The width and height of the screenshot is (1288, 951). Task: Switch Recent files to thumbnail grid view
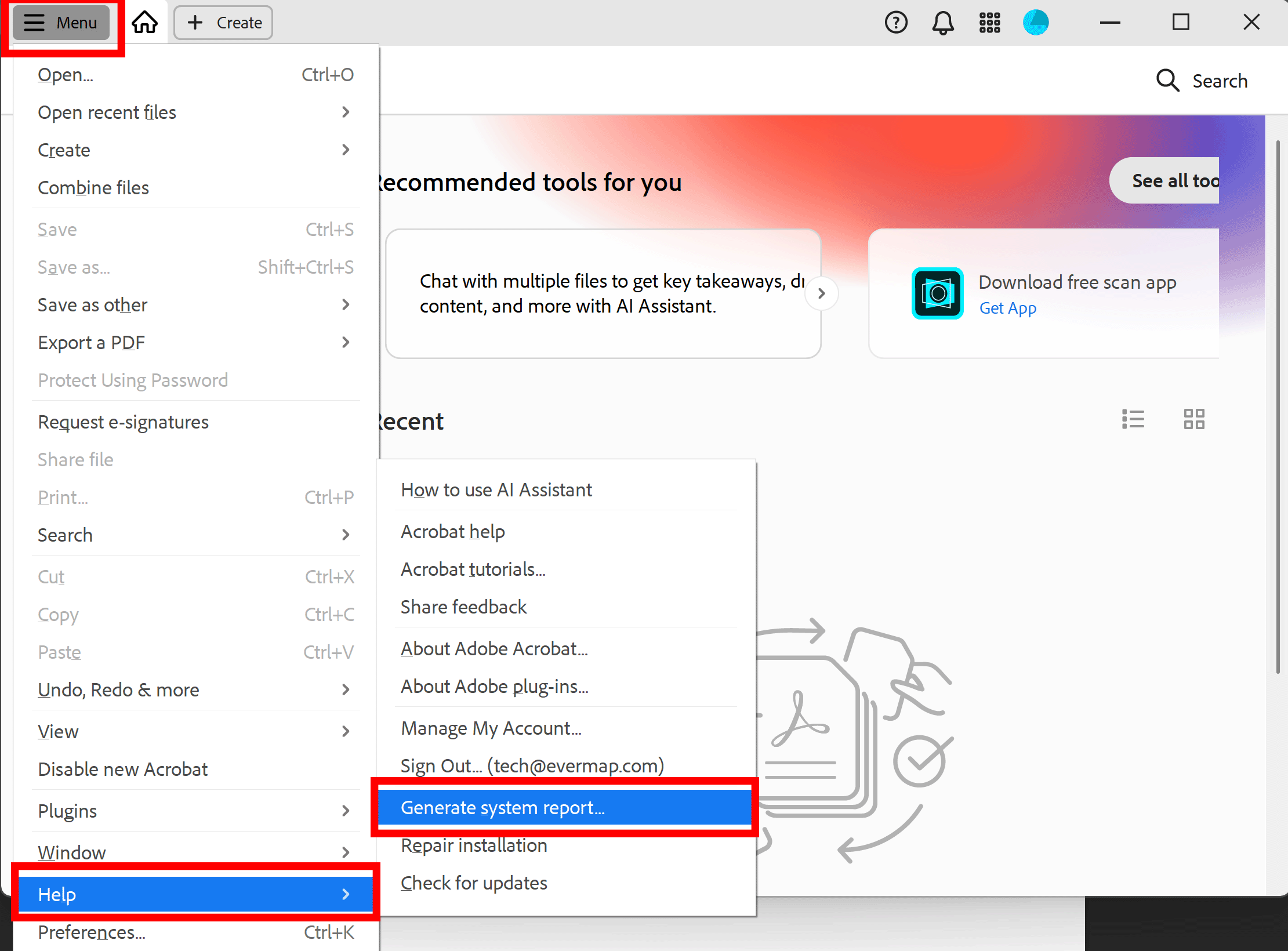click(x=1194, y=419)
